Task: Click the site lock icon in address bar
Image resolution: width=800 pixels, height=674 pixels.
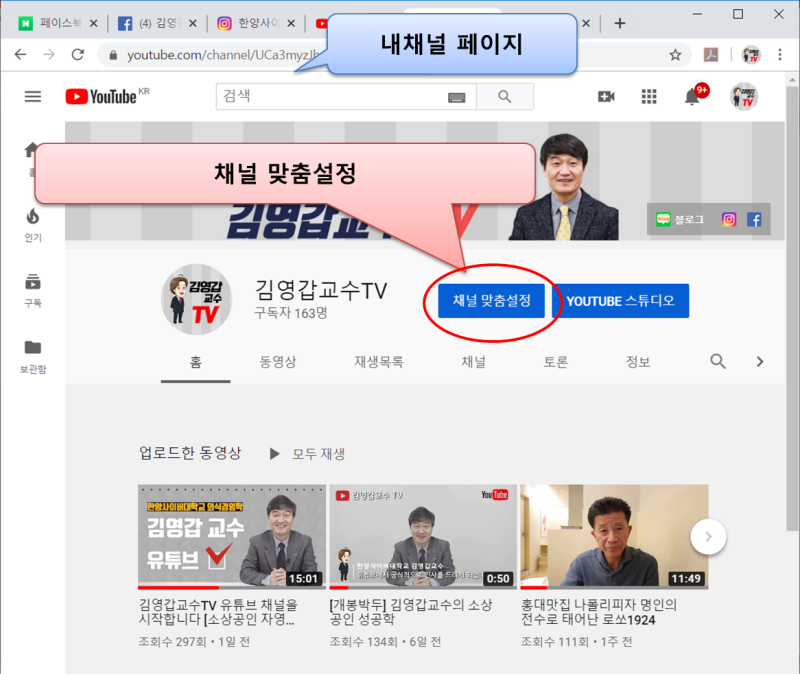Action: coord(113,55)
